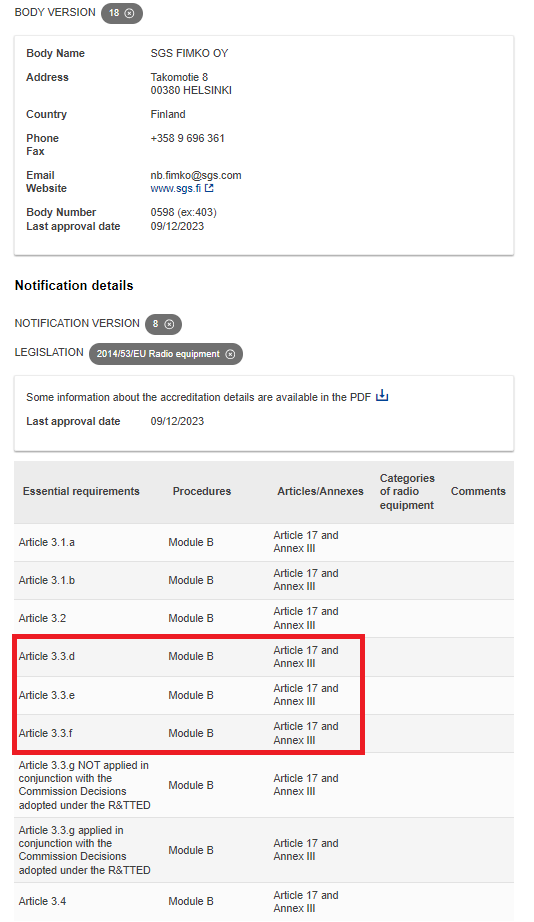This screenshot has width=534, height=922.
Task: Click the Procedures column header
Action: tap(202, 492)
